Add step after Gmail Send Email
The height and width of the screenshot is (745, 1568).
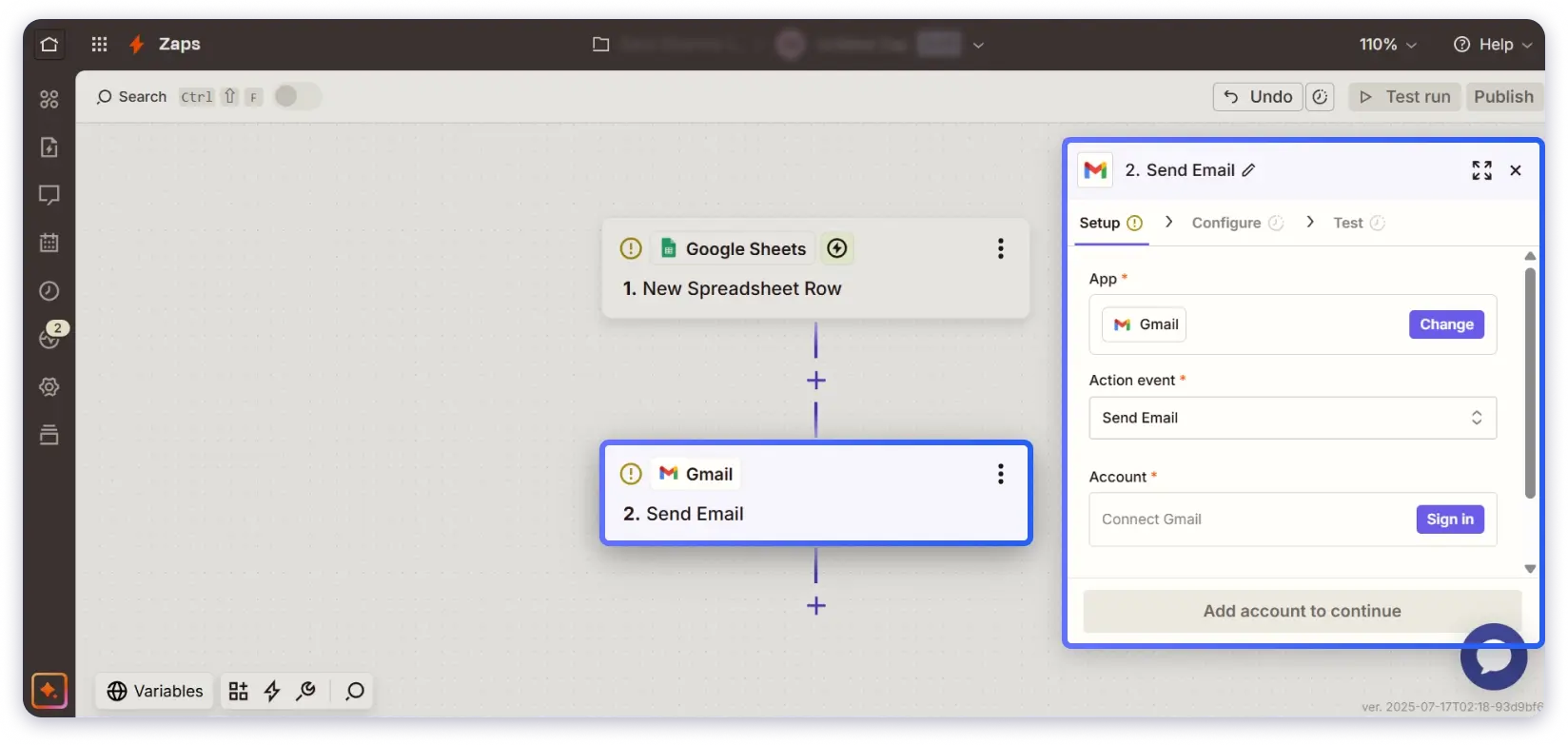(815, 606)
